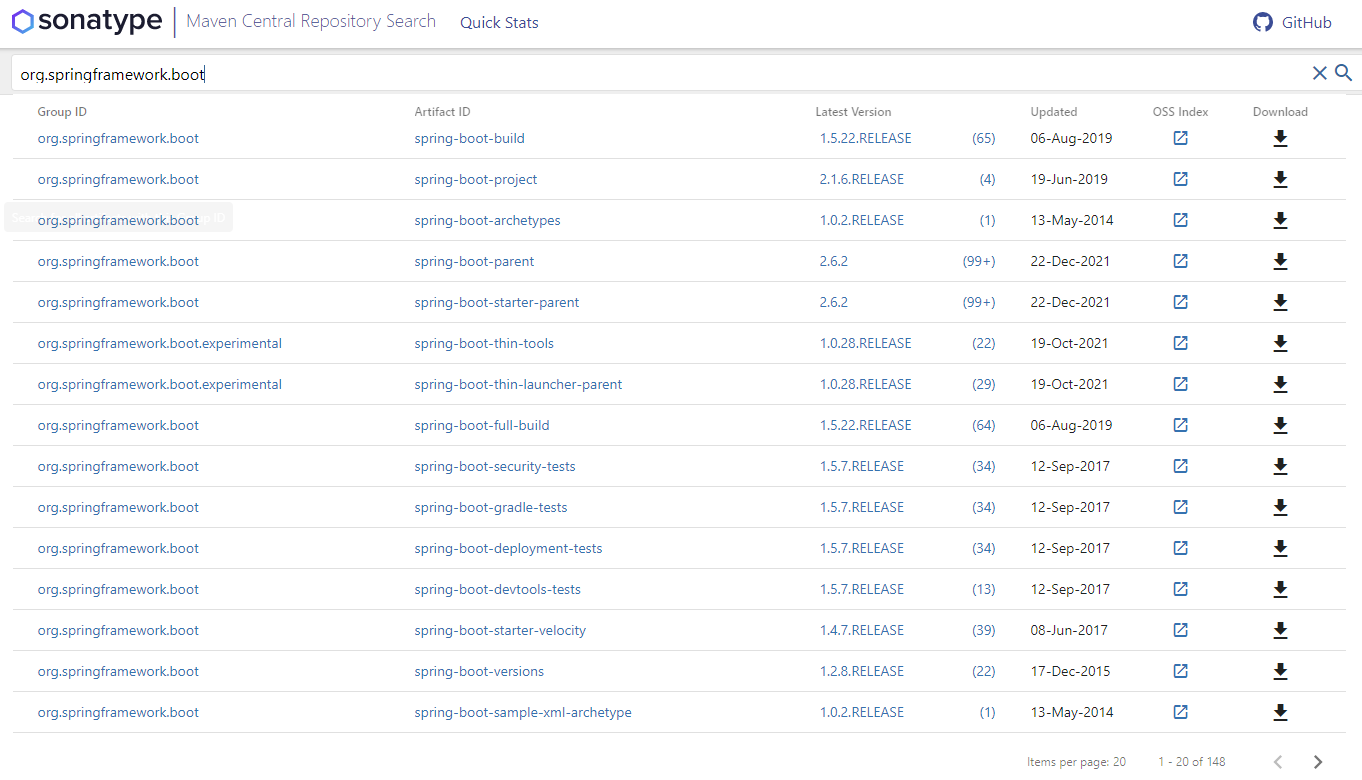Screen dimensions: 1362x780
Task: Select the '1 - 20 of 148' pagination text
Action: coord(1192,762)
